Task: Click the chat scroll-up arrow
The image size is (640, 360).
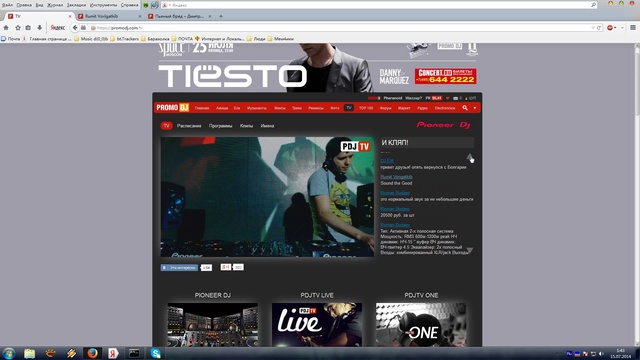Action: (470, 157)
